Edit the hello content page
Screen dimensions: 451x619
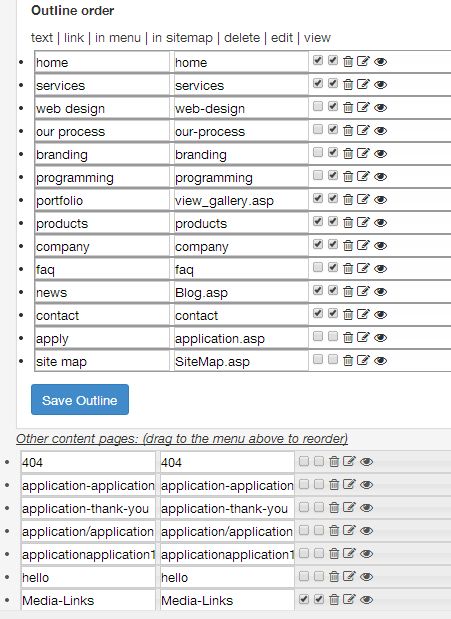(x=349, y=576)
